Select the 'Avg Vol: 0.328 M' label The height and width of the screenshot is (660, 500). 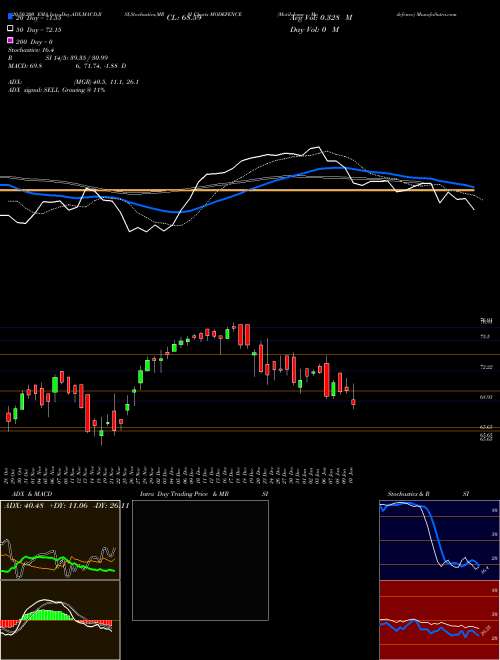[321, 18]
